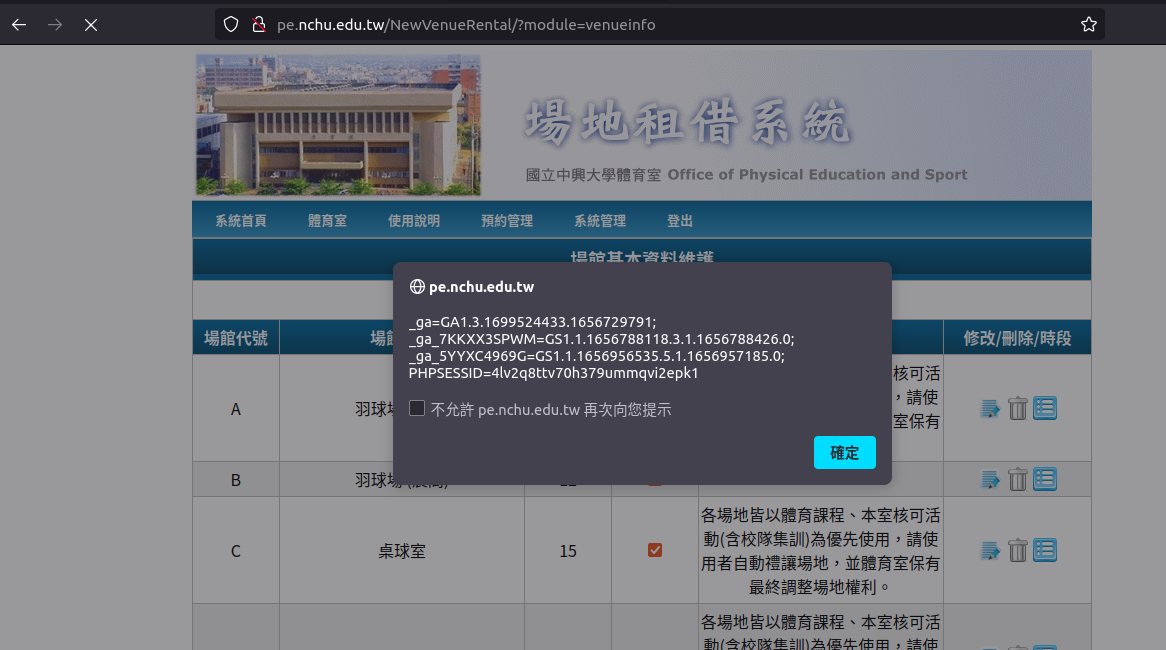Click venue code A cell
This screenshot has width=1166, height=650.
tap(236, 409)
